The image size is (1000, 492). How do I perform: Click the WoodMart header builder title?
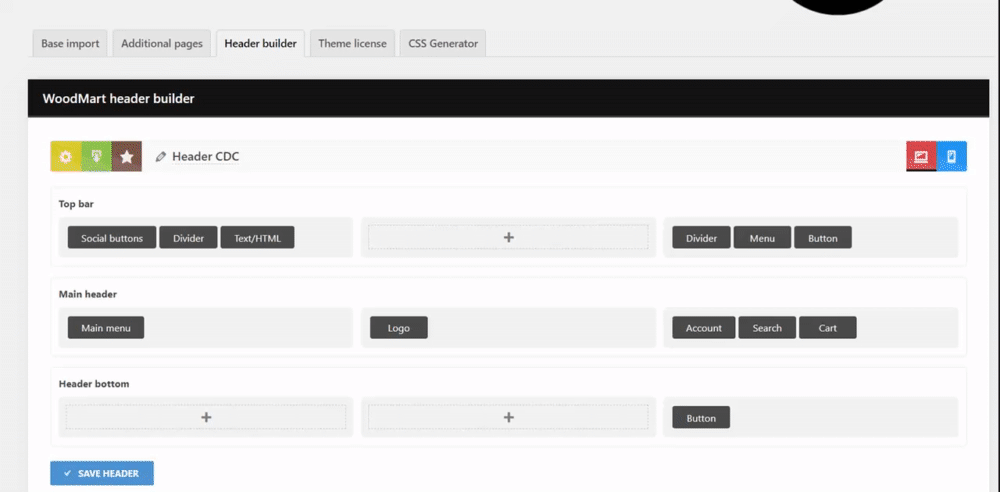pos(119,98)
